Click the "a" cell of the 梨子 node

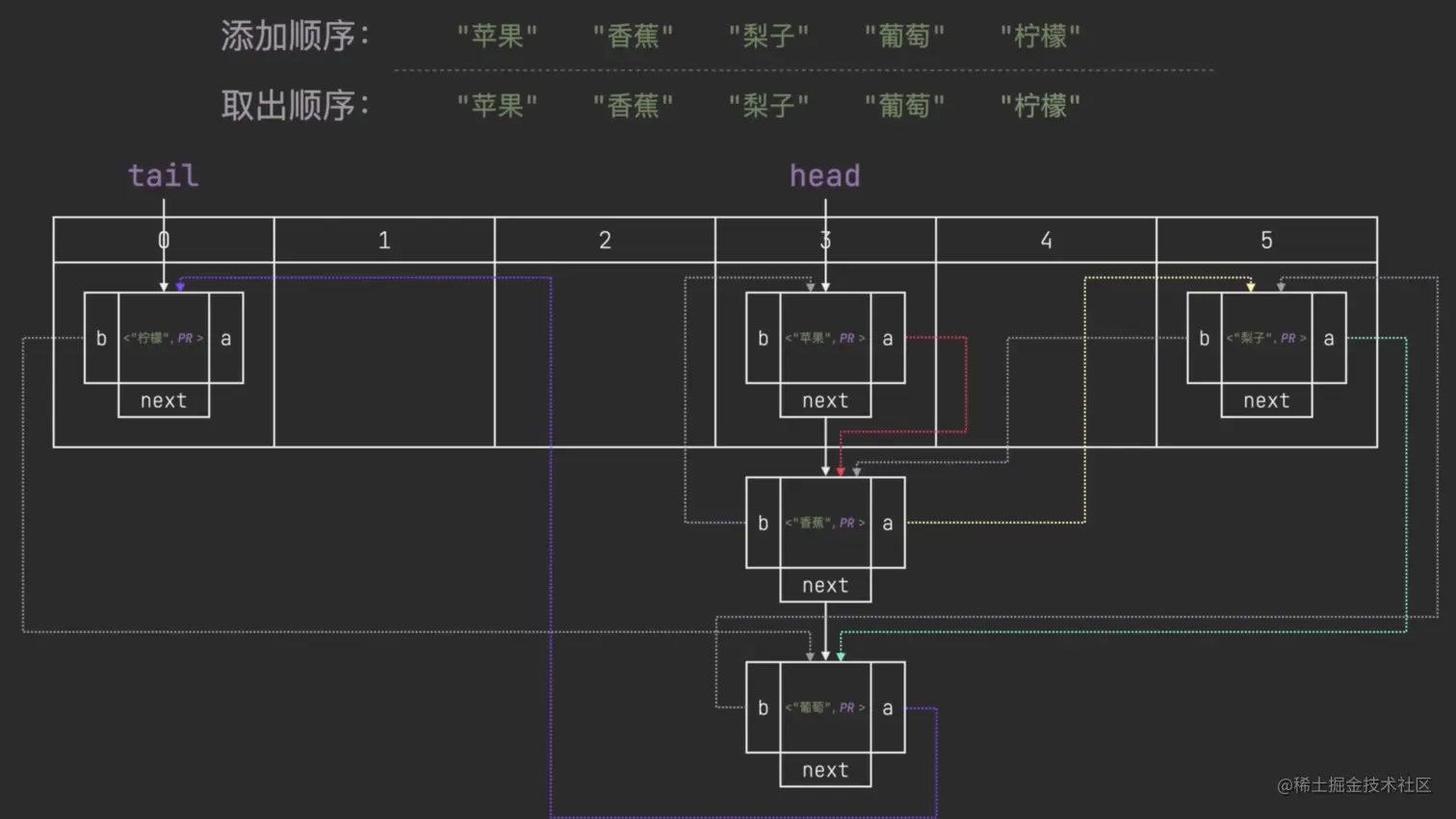(x=1329, y=338)
